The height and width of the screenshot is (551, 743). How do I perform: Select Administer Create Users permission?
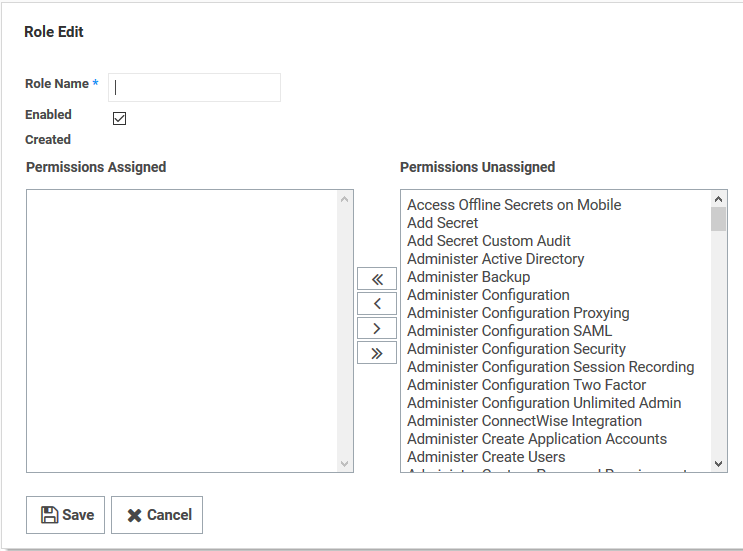pos(486,457)
